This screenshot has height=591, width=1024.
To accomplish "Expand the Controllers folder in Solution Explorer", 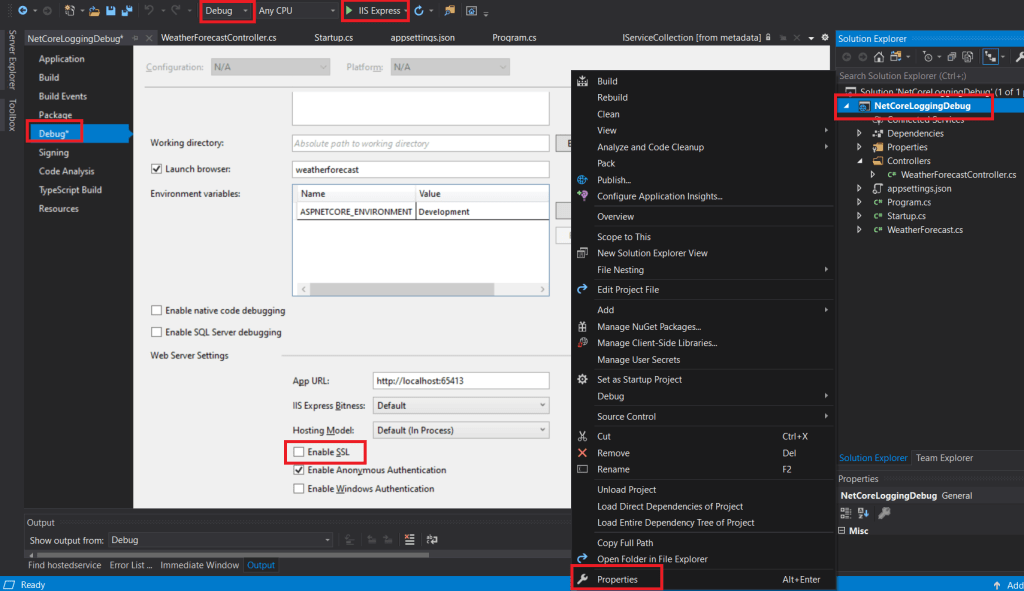I will point(860,161).
